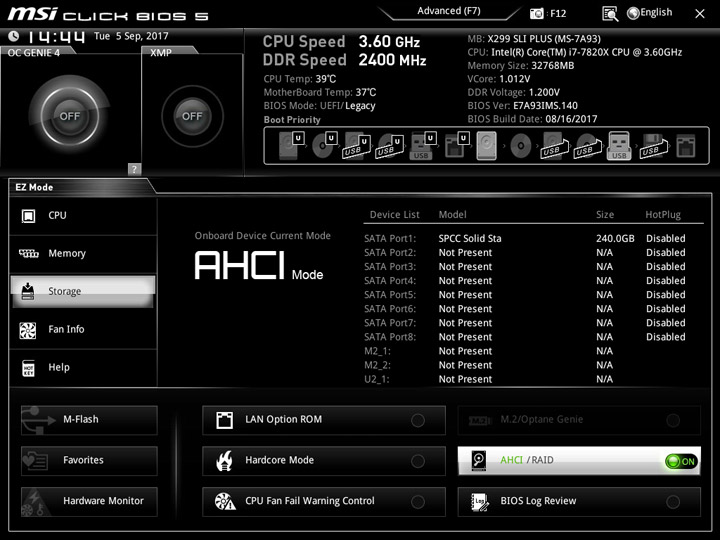Click the XMP tab label
This screenshot has width=720, height=540.
coord(161,52)
